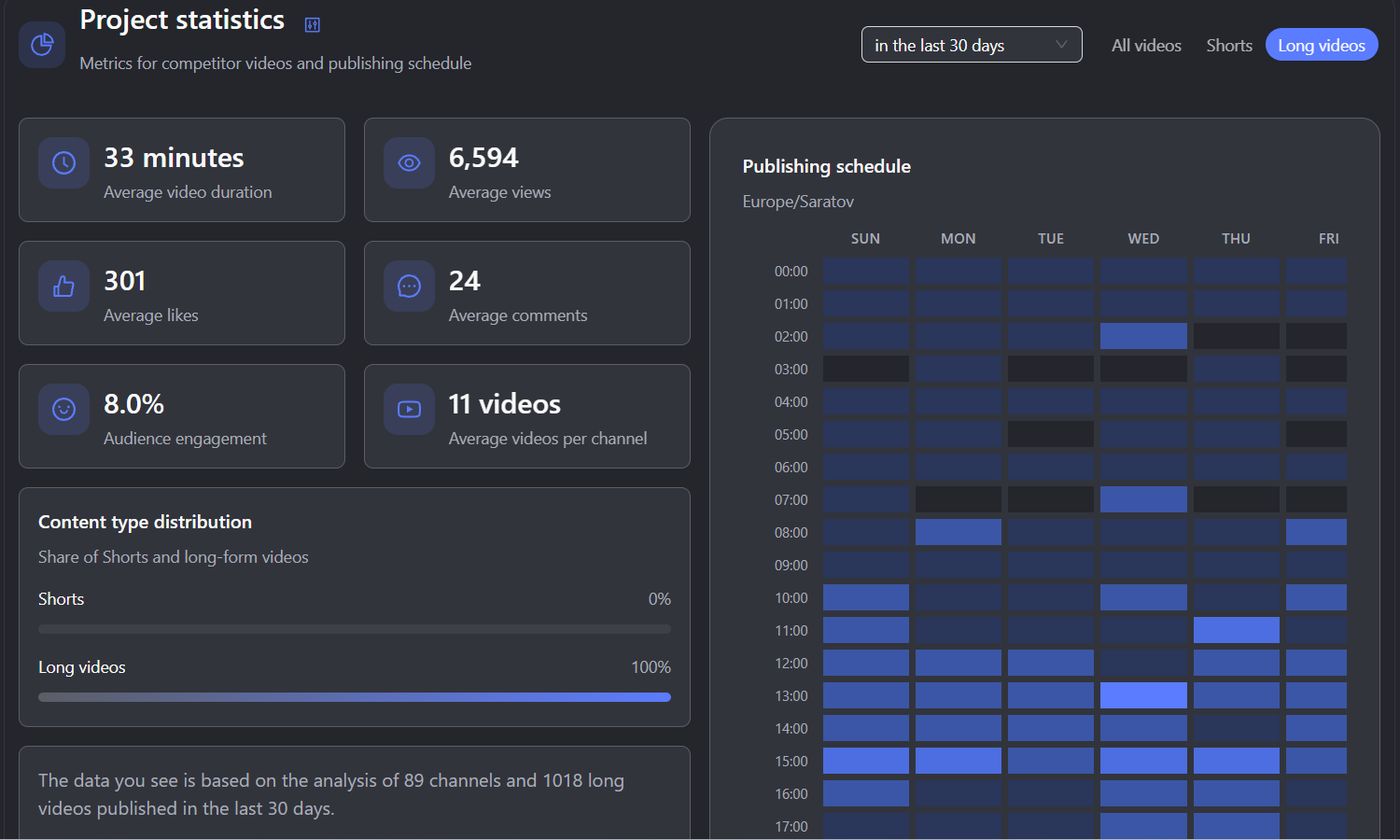Open the settings icon beside Project statistics
Viewport: 1400px width, 840px height.
[x=313, y=25]
